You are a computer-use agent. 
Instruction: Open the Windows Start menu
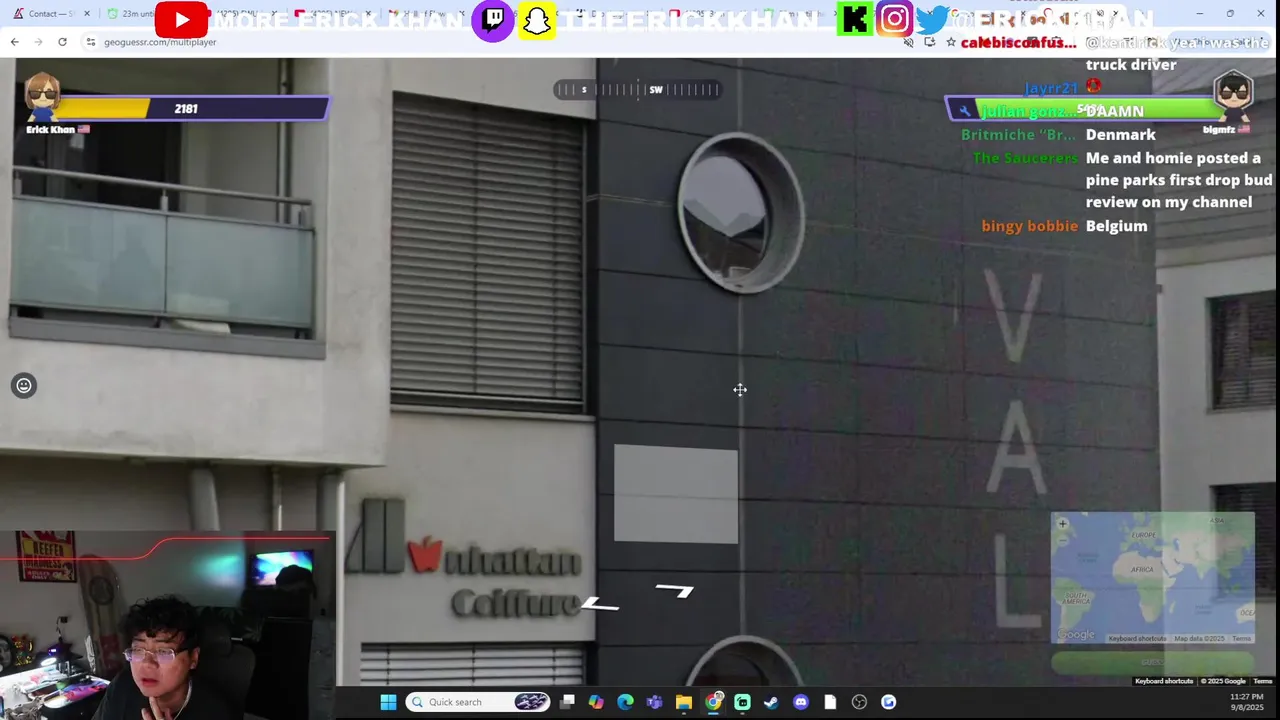388,702
